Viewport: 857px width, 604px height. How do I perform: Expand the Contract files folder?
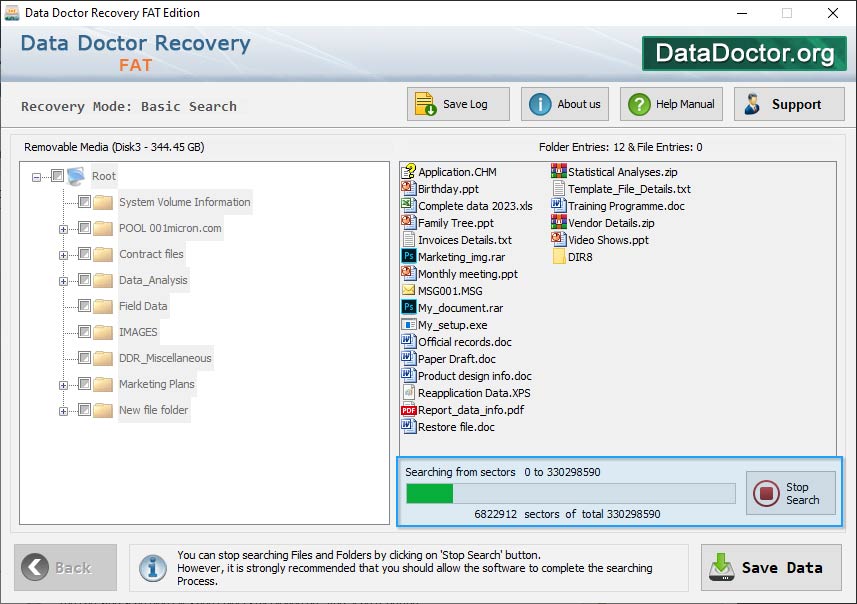(x=63, y=255)
